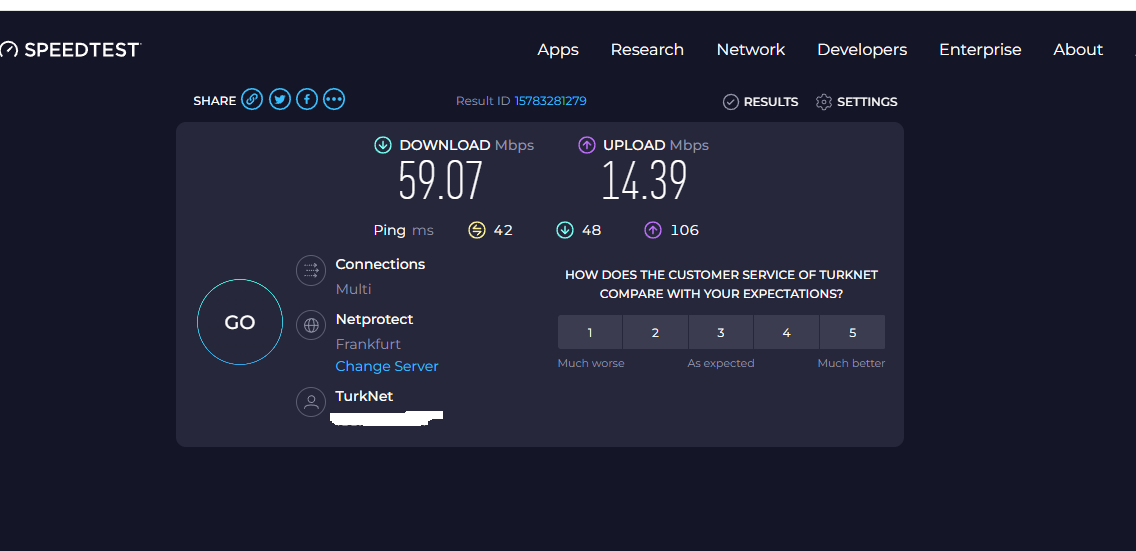This screenshot has width=1136, height=551.
Task: Open SETTINGS page
Action: pyautogui.click(x=867, y=102)
